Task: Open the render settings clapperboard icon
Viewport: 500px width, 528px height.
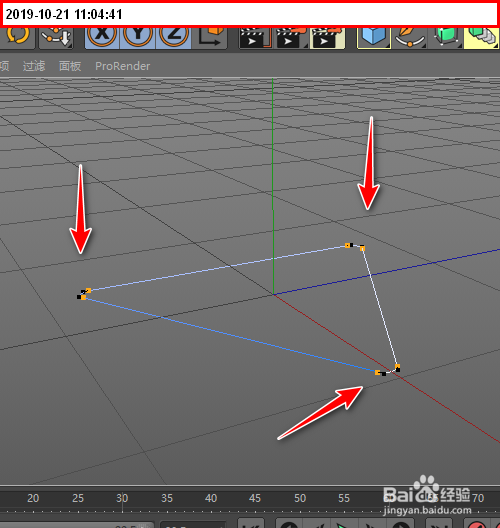Action: (327, 38)
